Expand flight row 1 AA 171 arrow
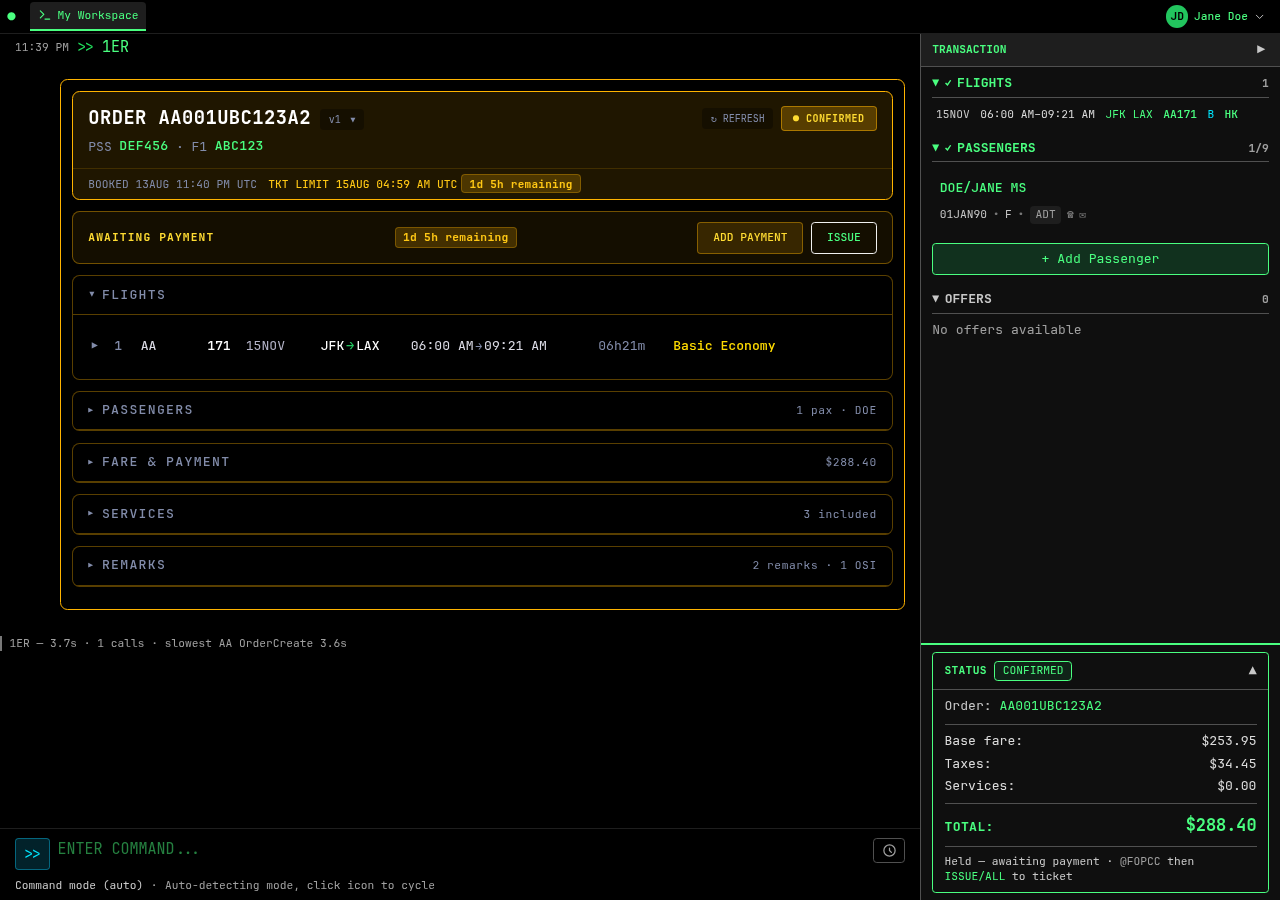1280x900 pixels. (95, 345)
